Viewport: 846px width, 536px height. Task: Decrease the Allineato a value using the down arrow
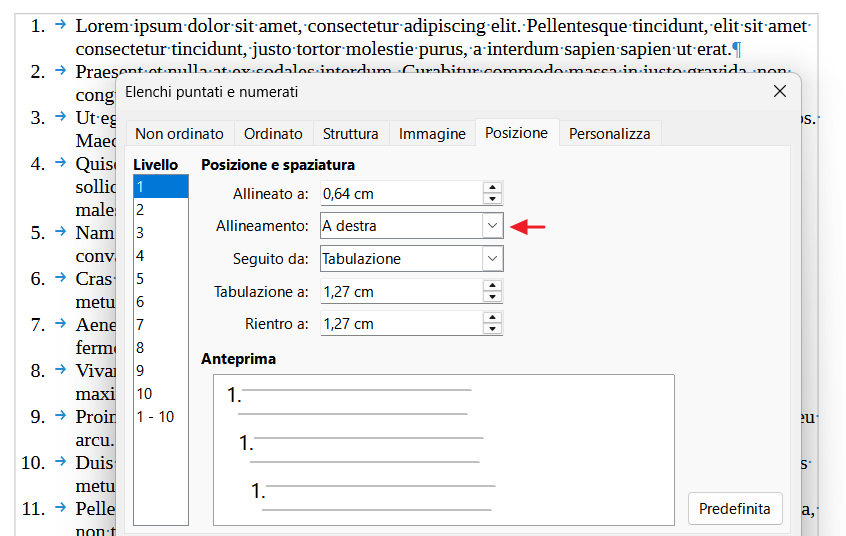coord(492,199)
